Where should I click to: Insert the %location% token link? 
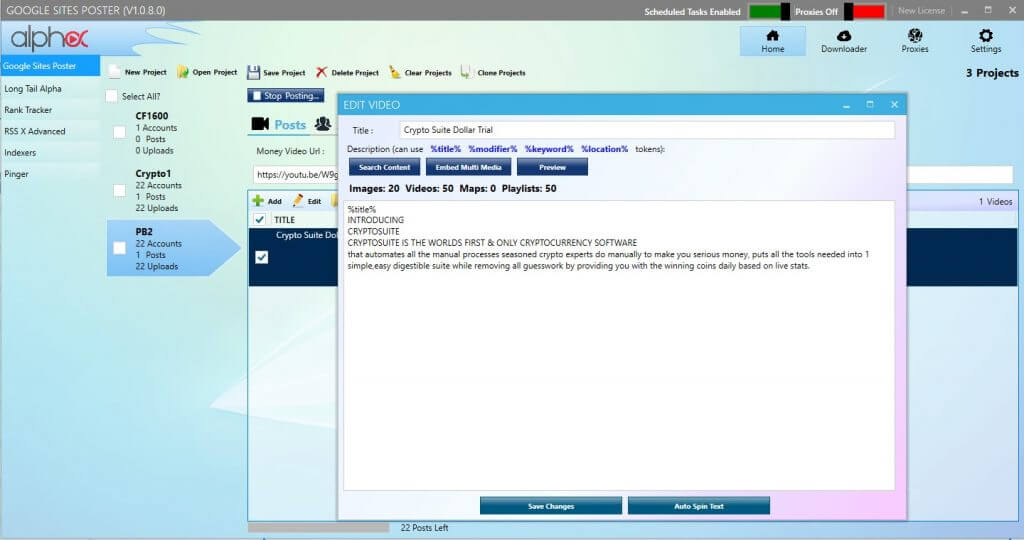[604, 149]
